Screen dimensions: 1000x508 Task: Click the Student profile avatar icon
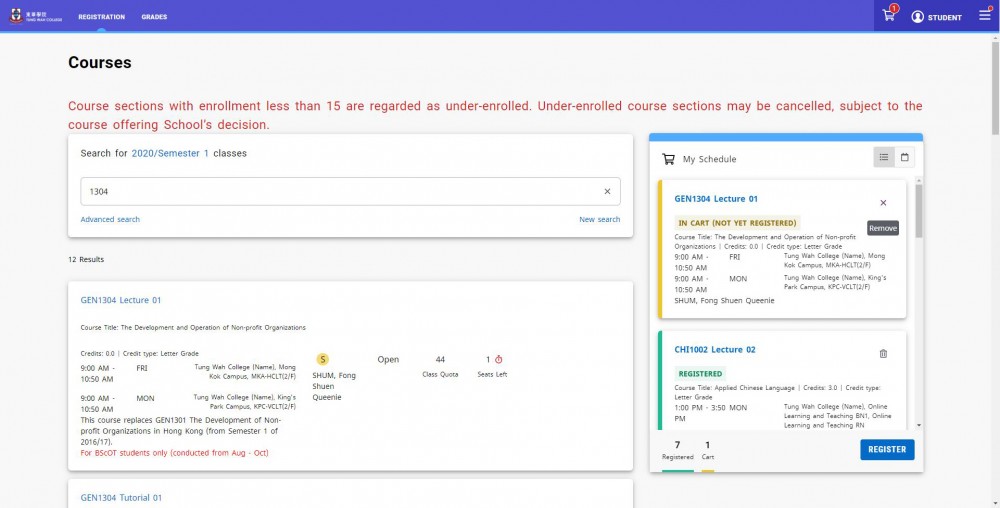click(x=917, y=17)
